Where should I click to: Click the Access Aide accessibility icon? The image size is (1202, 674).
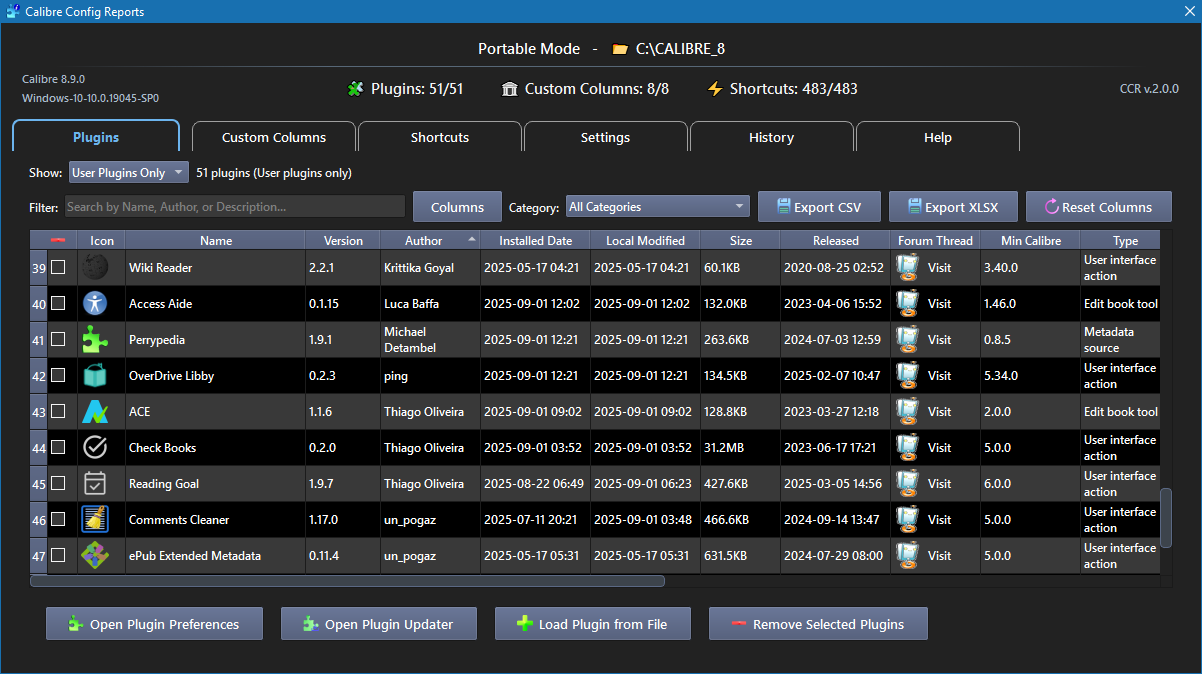(x=95, y=304)
